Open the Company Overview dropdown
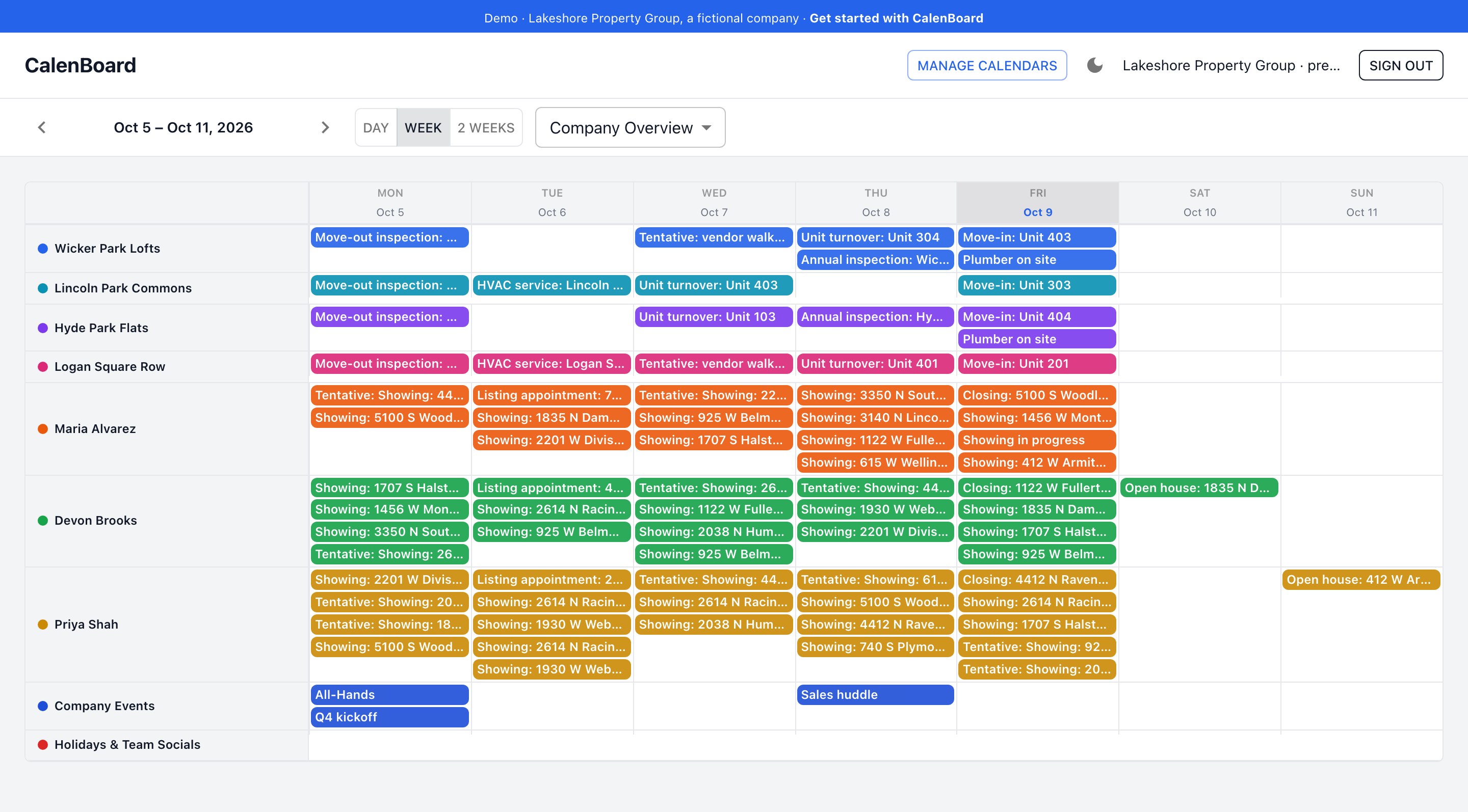 click(631, 127)
